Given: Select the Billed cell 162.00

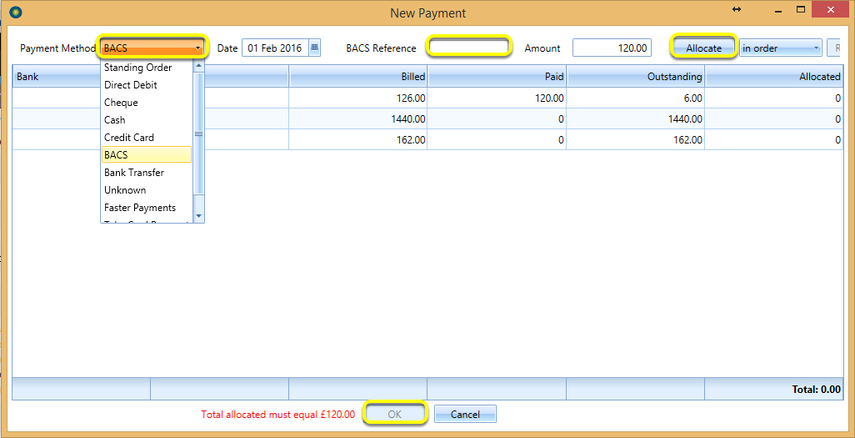Looking at the screenshot, I should pos(358,140).
